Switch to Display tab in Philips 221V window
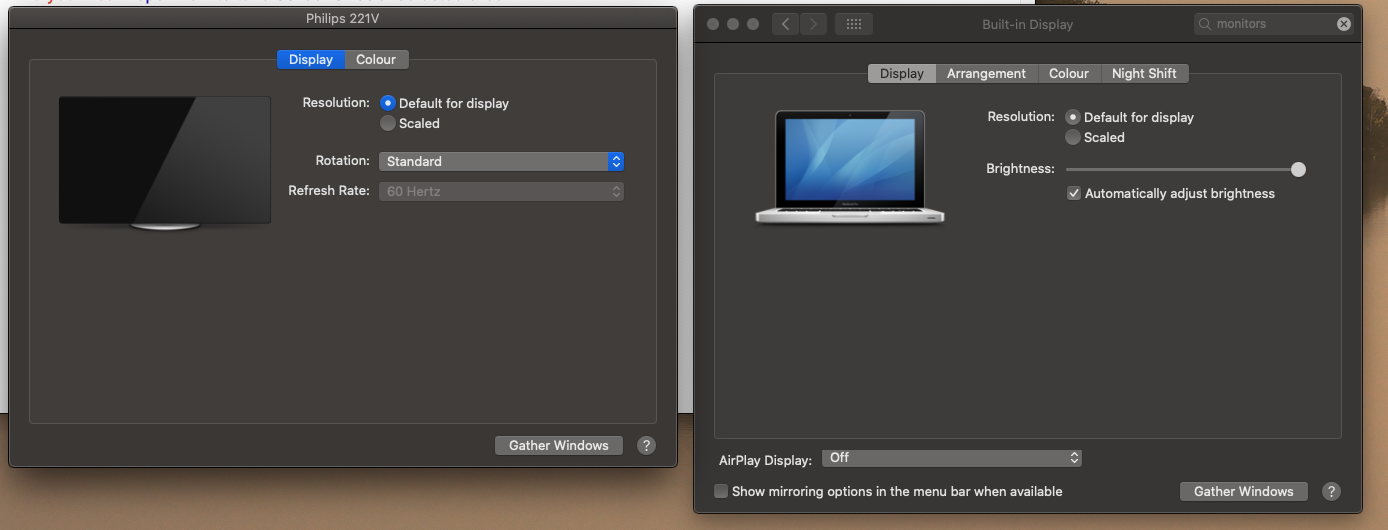1388x530 pixels. tap(311, 60)
